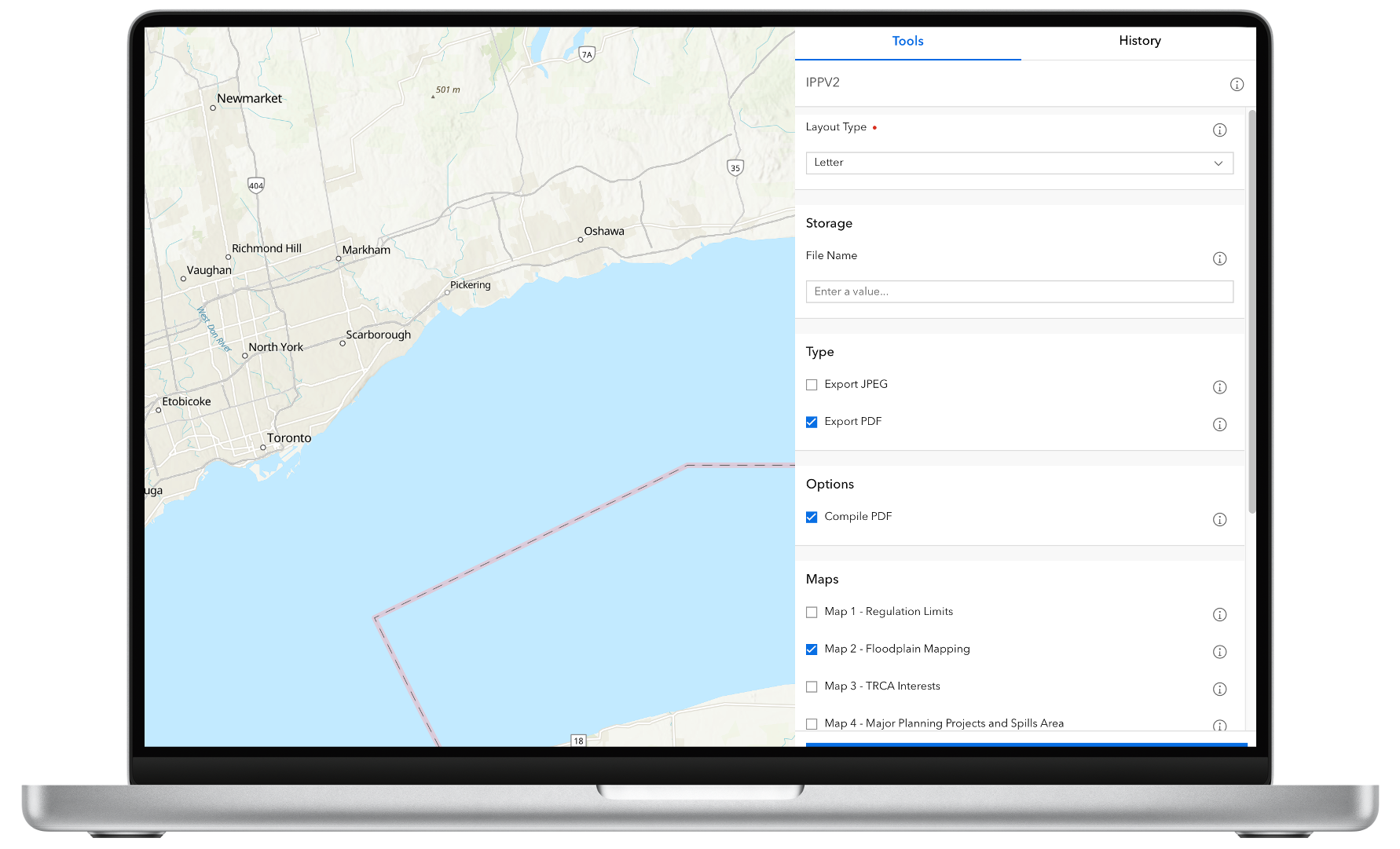View info for Map 1 - Regulation Limits
Viewport: 1400px width, 849px height.
[1220, 615]
